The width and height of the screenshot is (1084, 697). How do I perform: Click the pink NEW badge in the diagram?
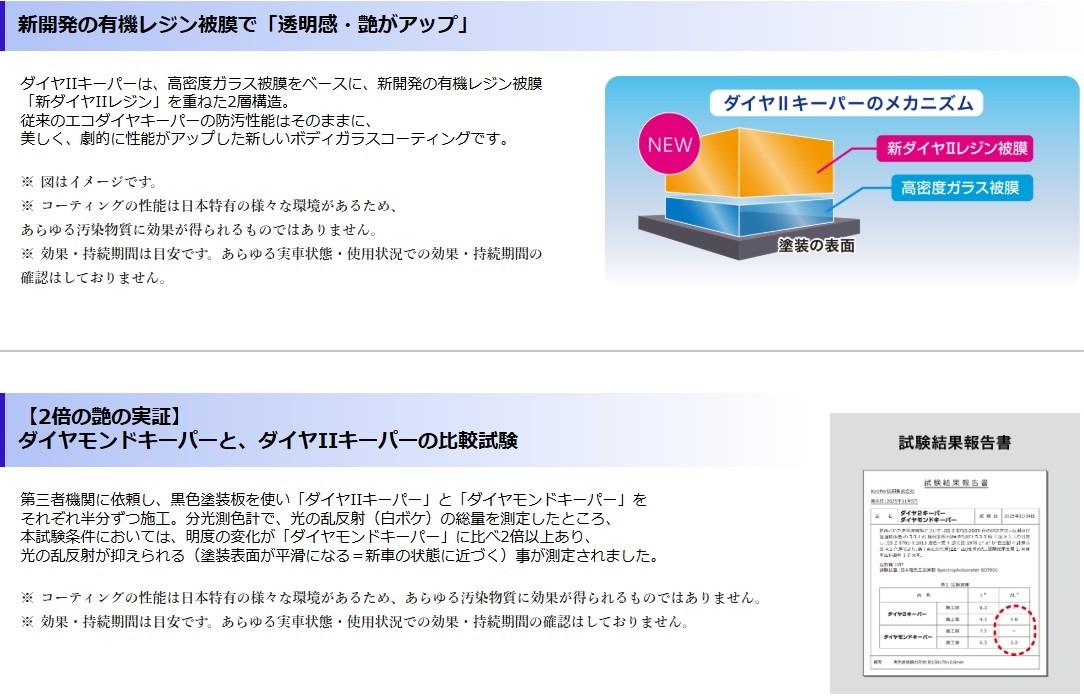coord(669,144)
